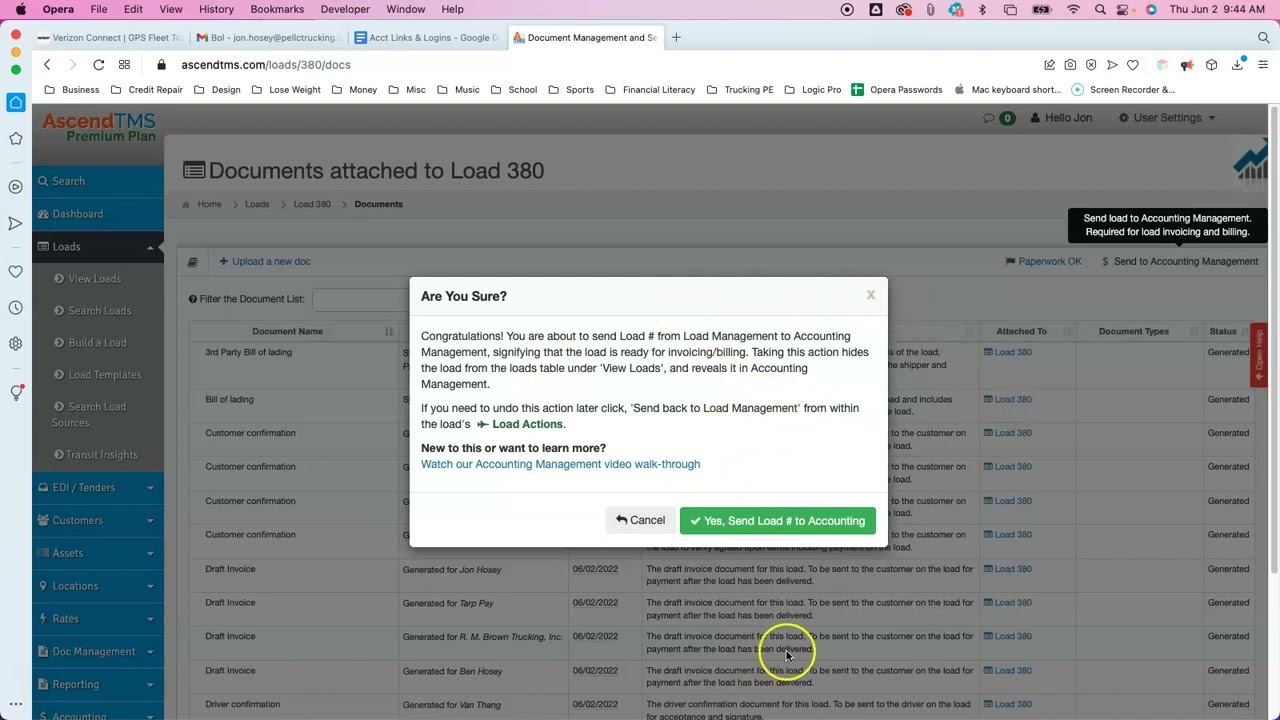Sort by the Attached To column arrows

point(1068,332)
